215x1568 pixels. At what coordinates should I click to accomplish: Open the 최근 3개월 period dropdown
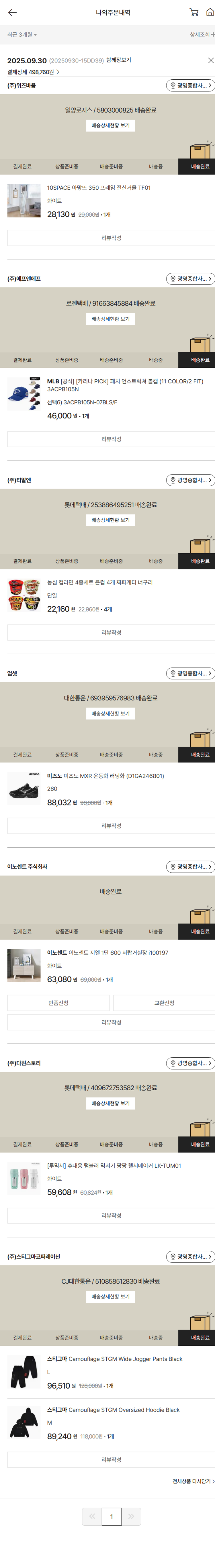coord(22,35)
